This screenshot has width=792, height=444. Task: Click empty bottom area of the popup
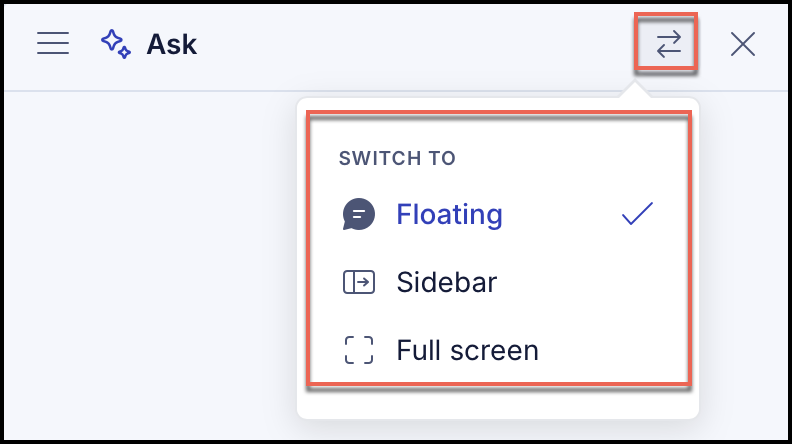(498, 403)
